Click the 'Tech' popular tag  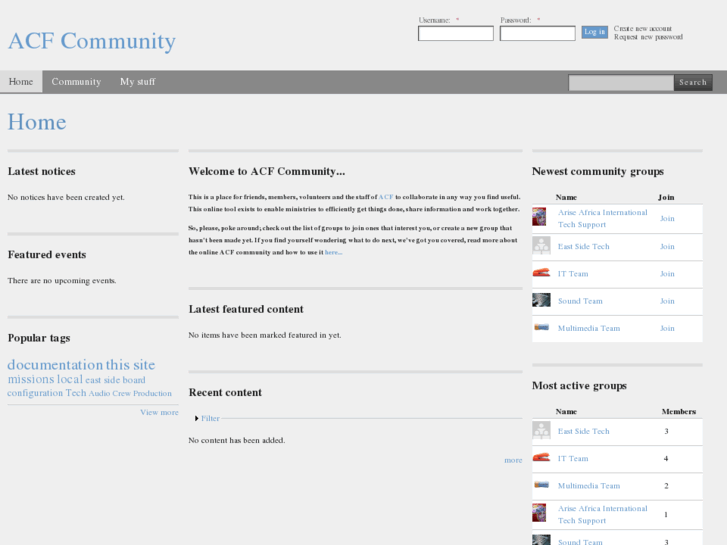pyautogui.click(x=75, y=393)
